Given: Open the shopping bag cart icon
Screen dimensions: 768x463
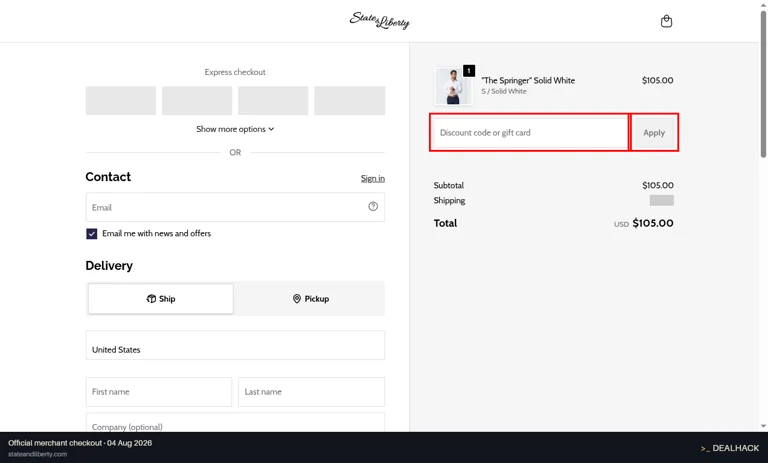Looking at the screenshot, I should [666, 21].
